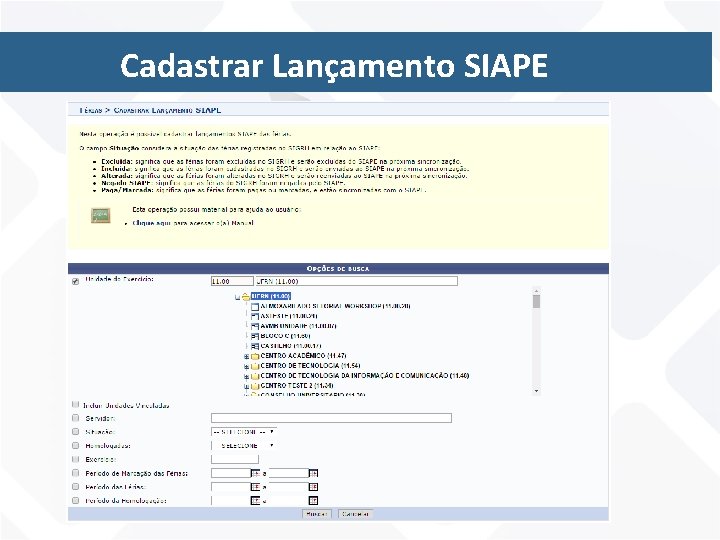Screen dimensions: 720x540
Task: Check the Situação filter checkbox
Action: 75,432
